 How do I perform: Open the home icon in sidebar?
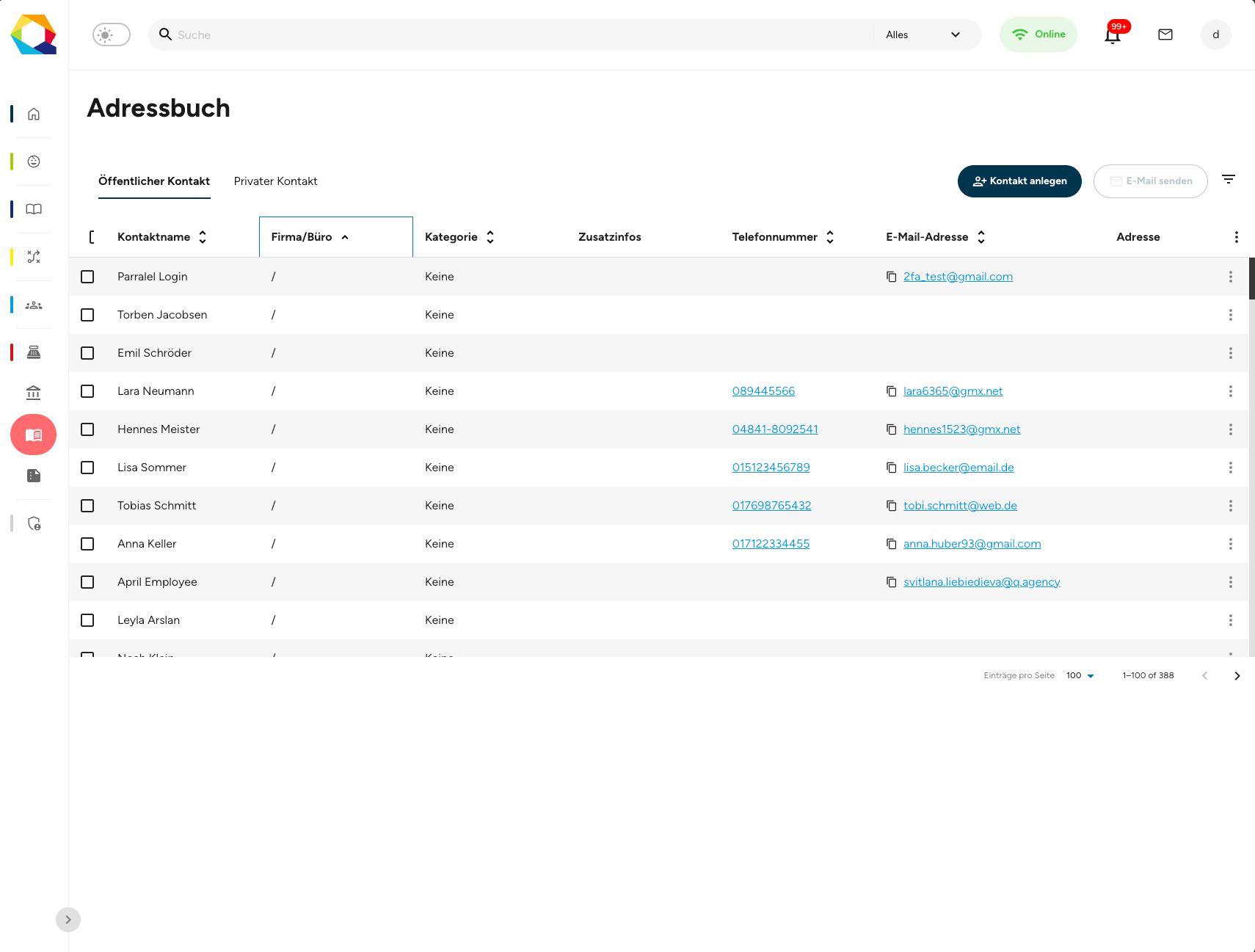point(34,114)
